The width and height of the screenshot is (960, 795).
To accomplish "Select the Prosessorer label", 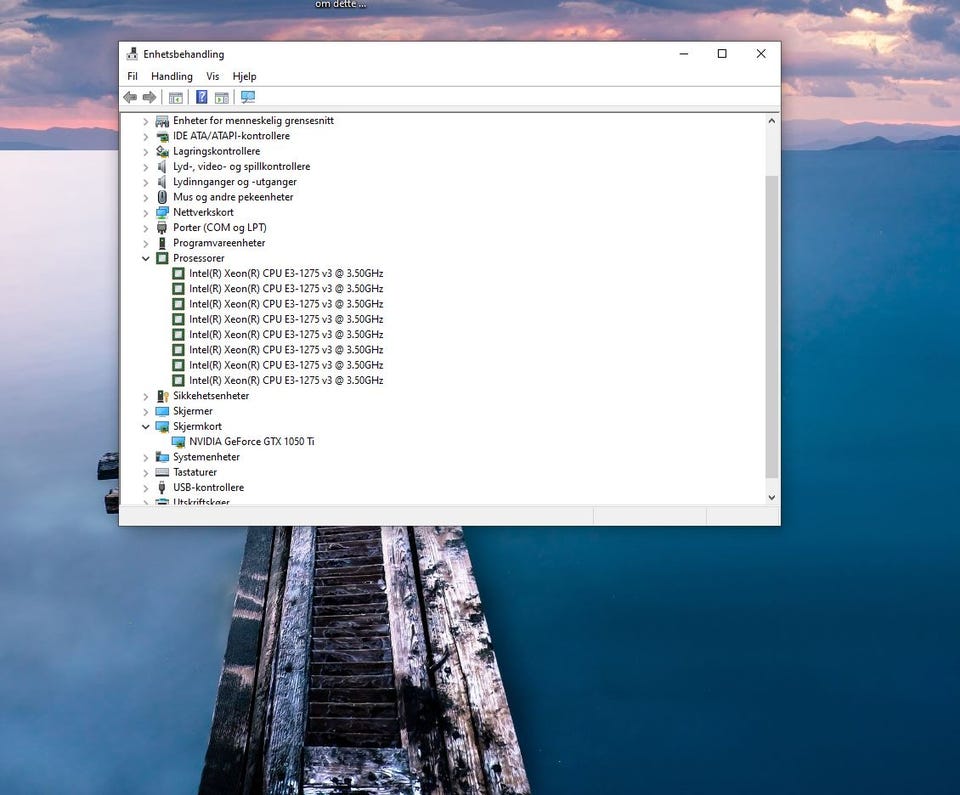I will [198, 258].
